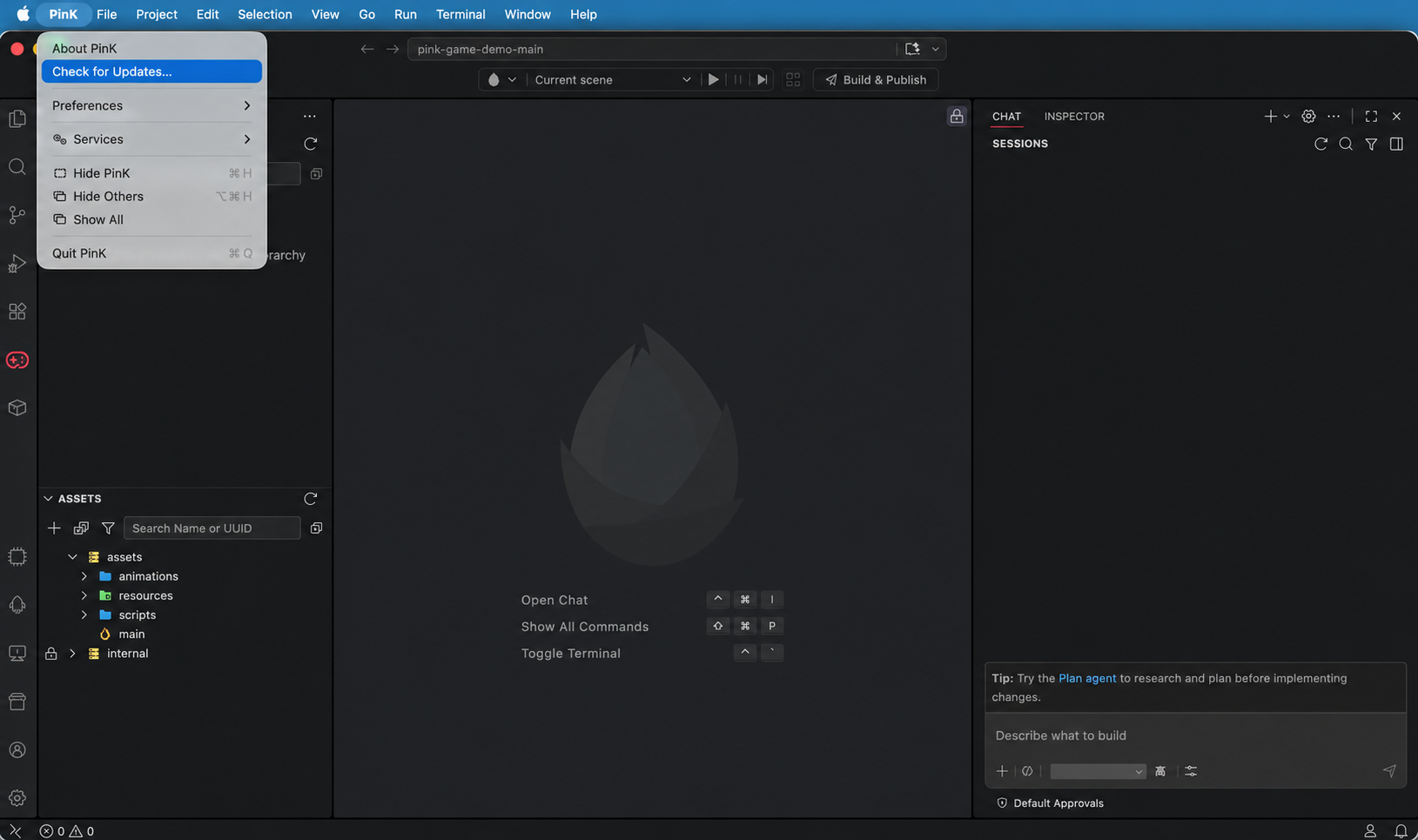Viewport: 1418px width, 840px height.
Task: Open the Apple menu
Action: [24, 14]
